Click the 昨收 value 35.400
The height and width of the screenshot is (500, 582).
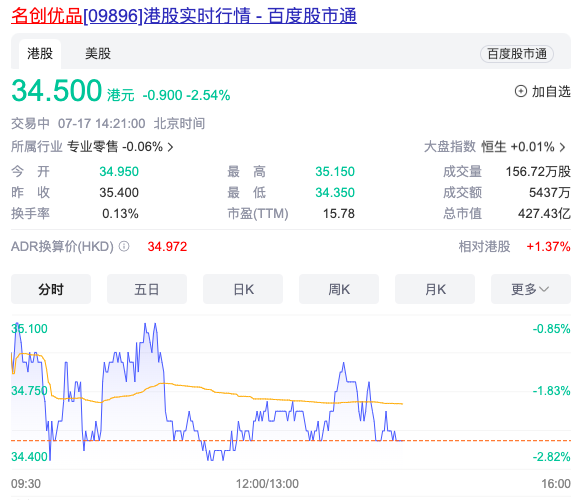119,193
